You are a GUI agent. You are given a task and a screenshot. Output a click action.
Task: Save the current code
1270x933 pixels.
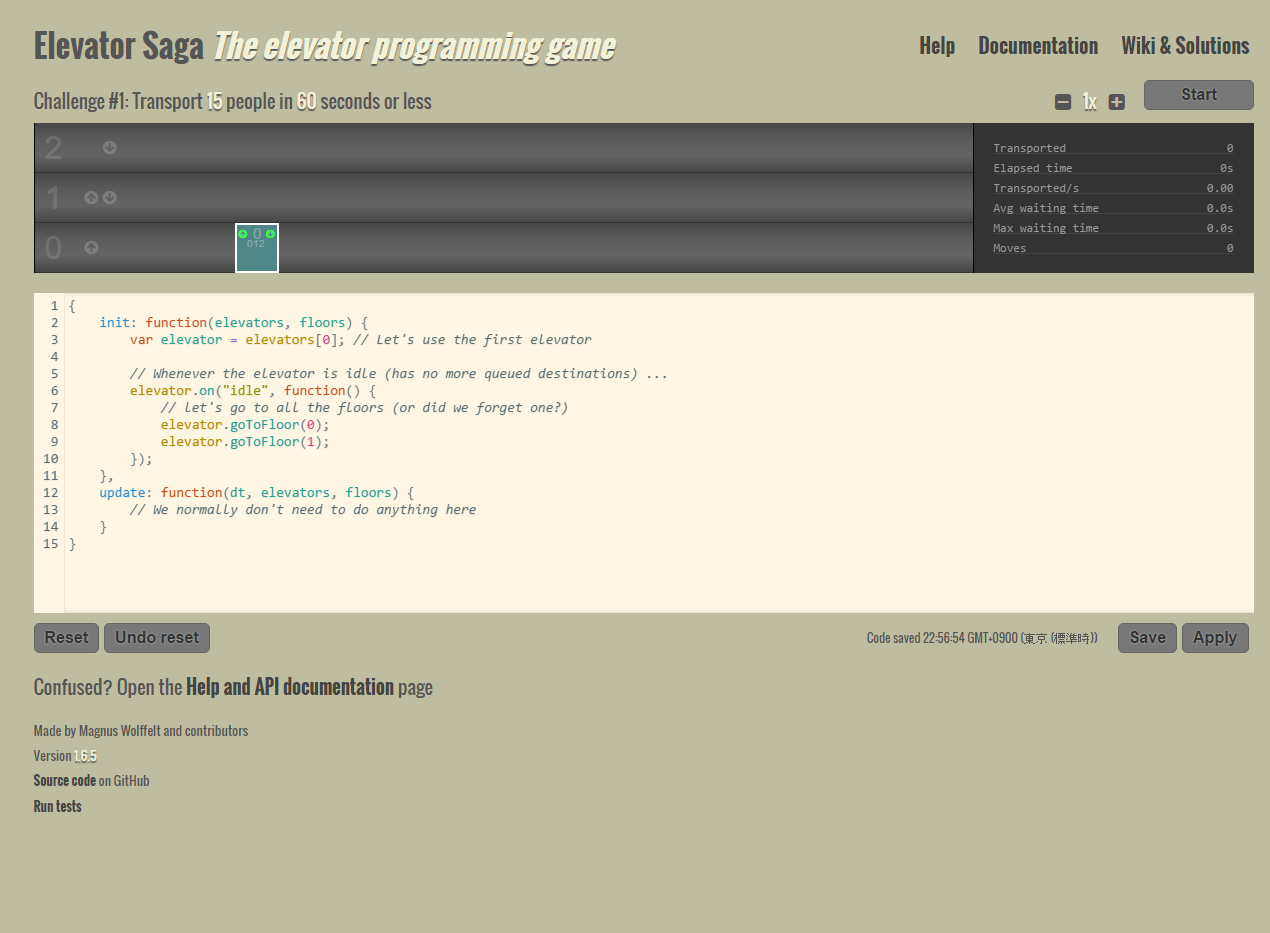tap(1147, 638)
